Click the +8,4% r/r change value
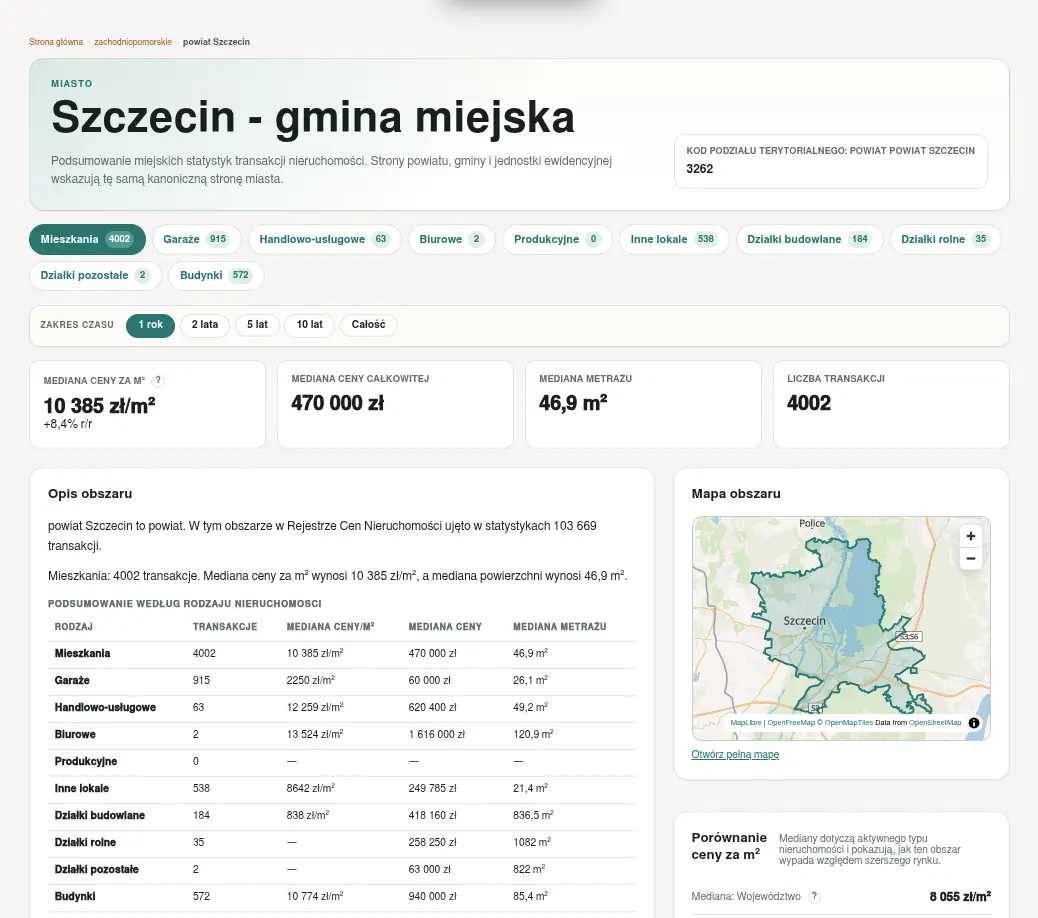Image resolution: width=1038 pixels, height=918 pixels. pos(68,424)
